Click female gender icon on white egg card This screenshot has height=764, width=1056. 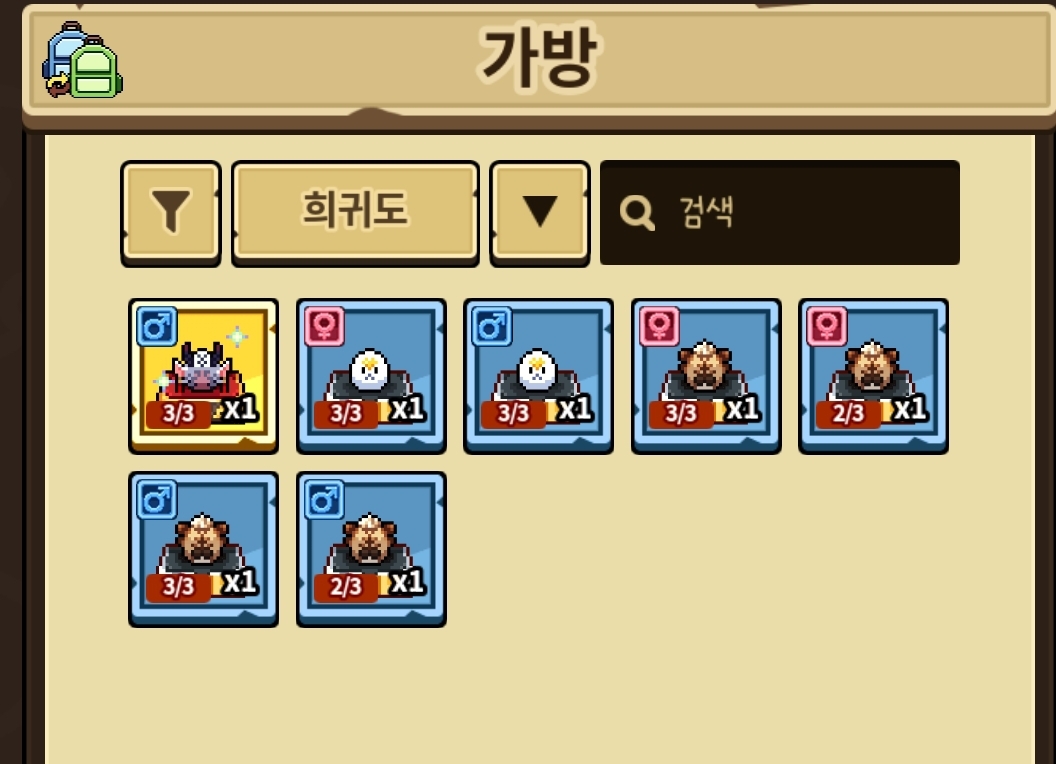click(x=325, y=327)
